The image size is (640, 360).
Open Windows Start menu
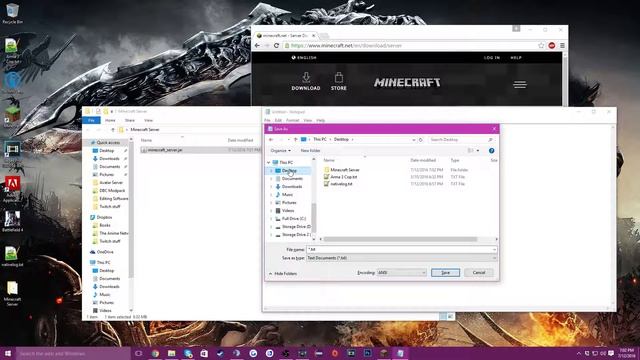pyautogui.click(x=8, y=353)
